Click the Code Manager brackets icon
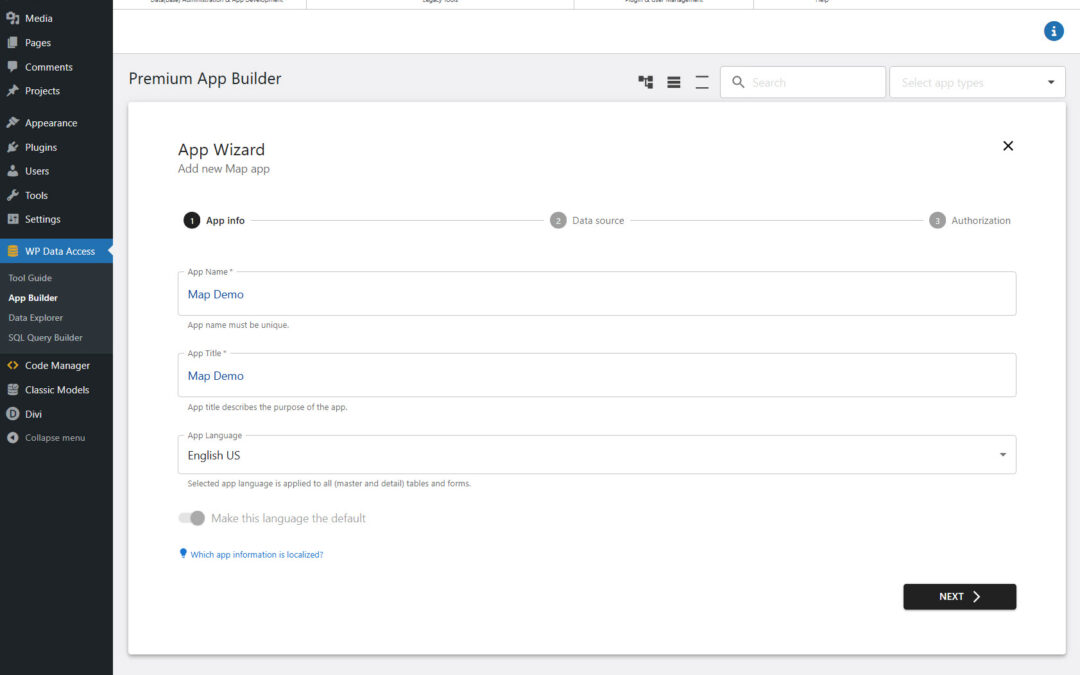 coord(12,366)
